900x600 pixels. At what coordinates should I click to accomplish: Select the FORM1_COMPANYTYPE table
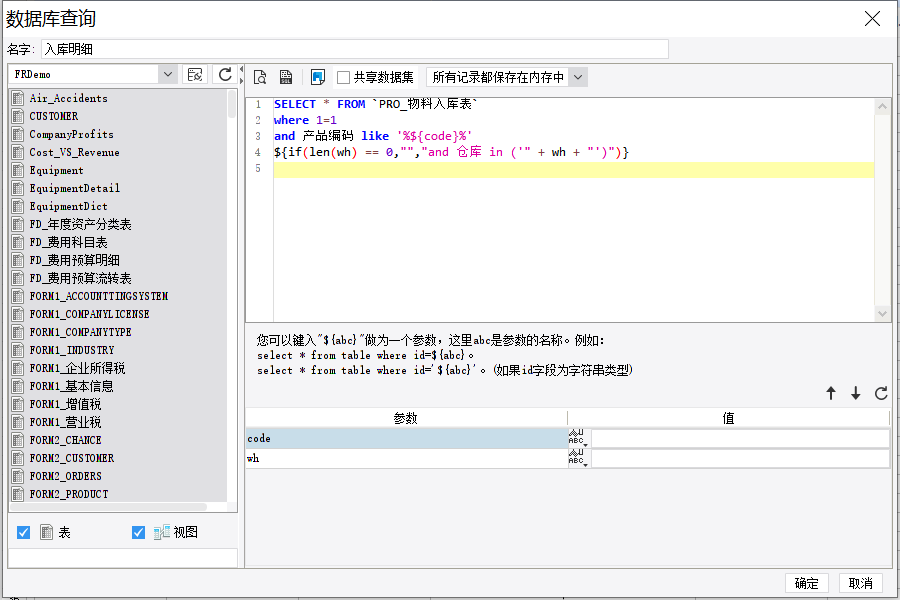(80, 332)
